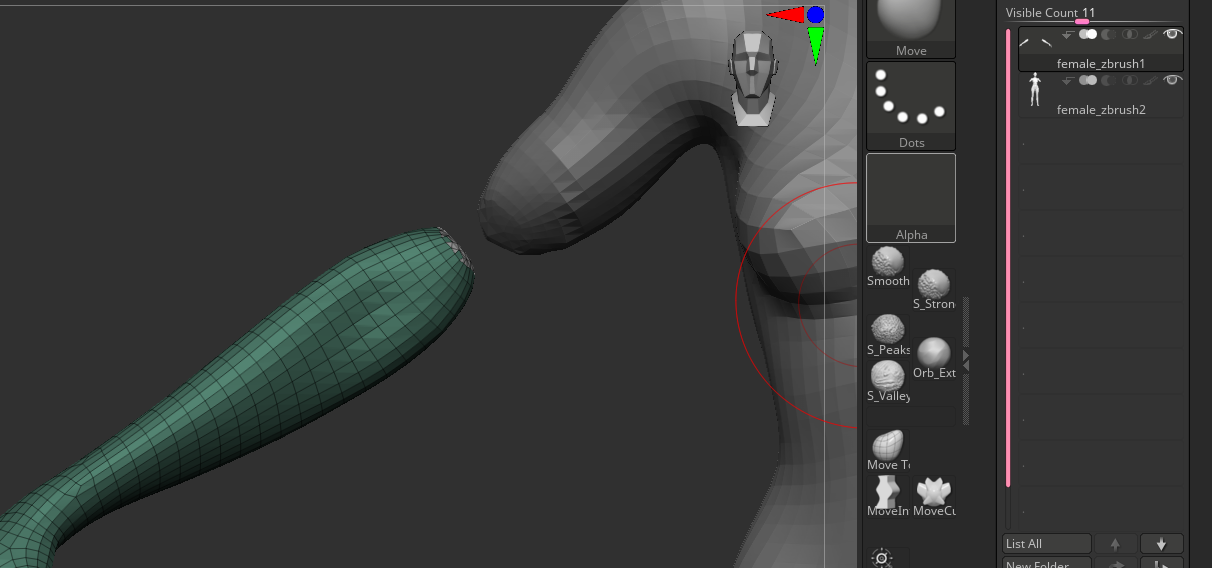Pick the Orb_Ext brush
The height and width of the screenshot is (568, 1212).
pos(934,358)
